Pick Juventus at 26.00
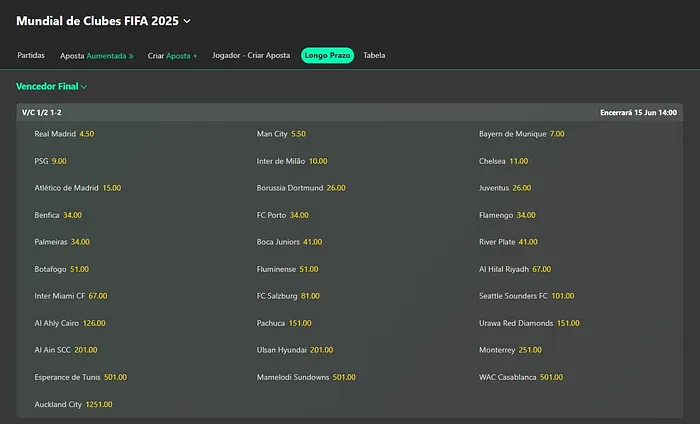The width and height of the screenshot is (700, 424). pyautogui.click(x=505, y=188)
